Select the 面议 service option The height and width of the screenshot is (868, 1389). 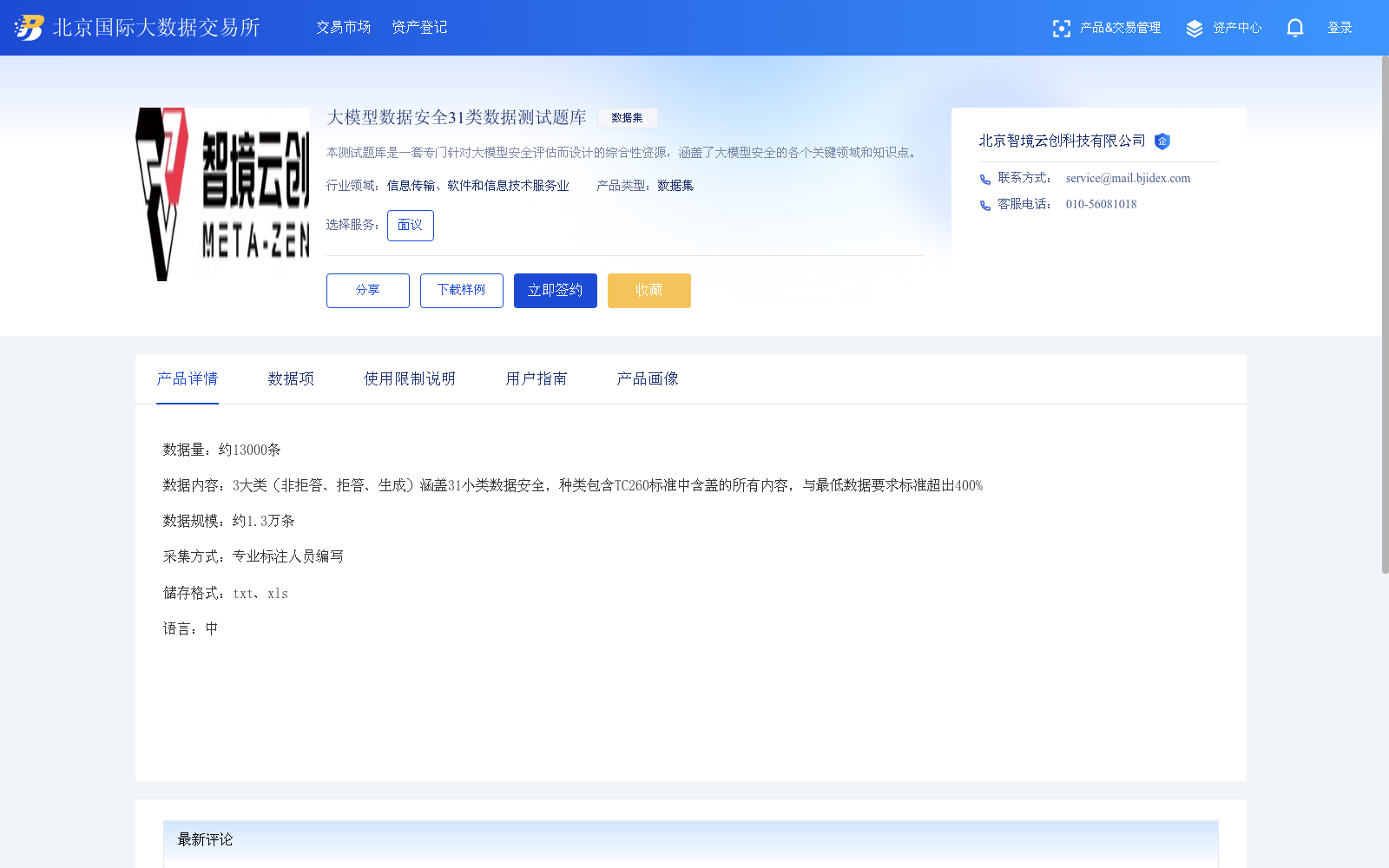(411, 226)
